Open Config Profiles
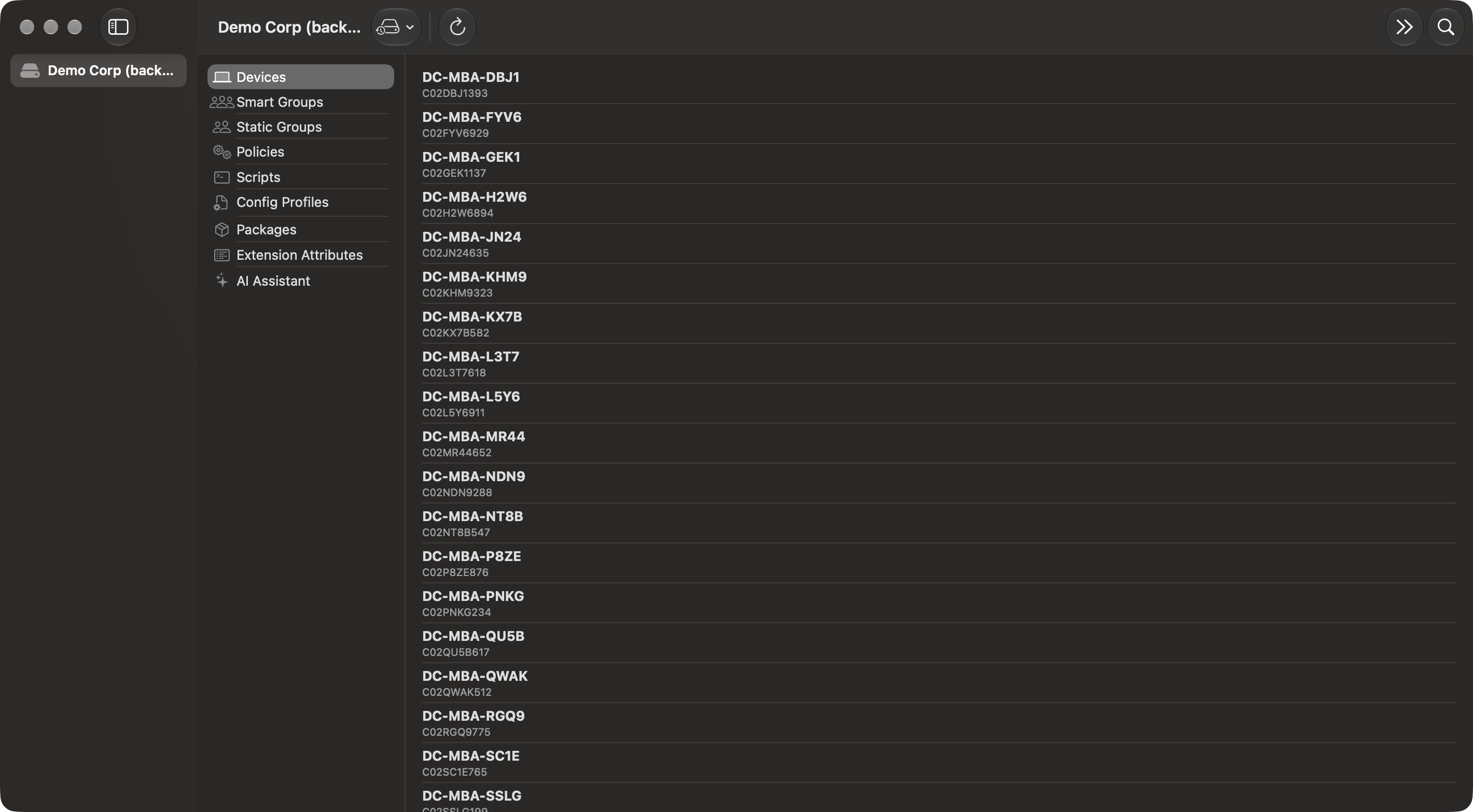Screen dimensions: 1473x812 (x=301, y=202)
